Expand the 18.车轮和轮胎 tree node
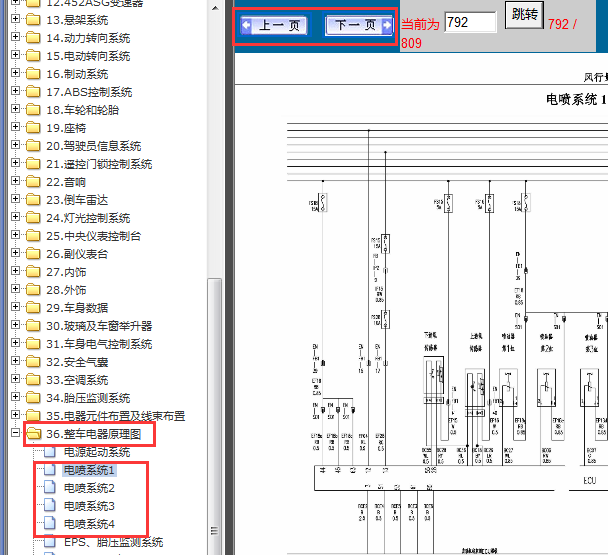 click(15, 109)
